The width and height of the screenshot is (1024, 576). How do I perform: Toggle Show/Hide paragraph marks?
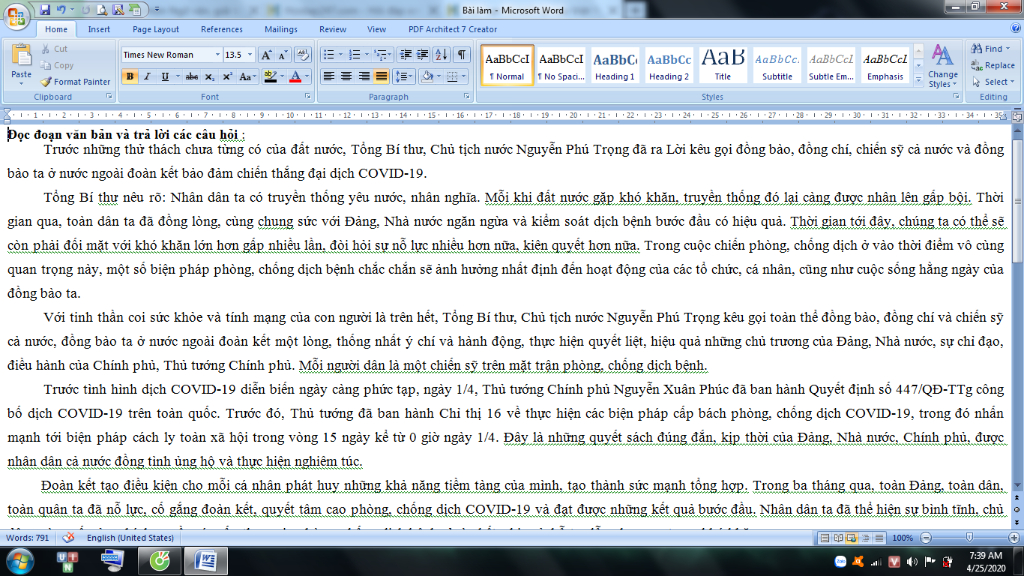pyautogui.click(x=462, y=55)
